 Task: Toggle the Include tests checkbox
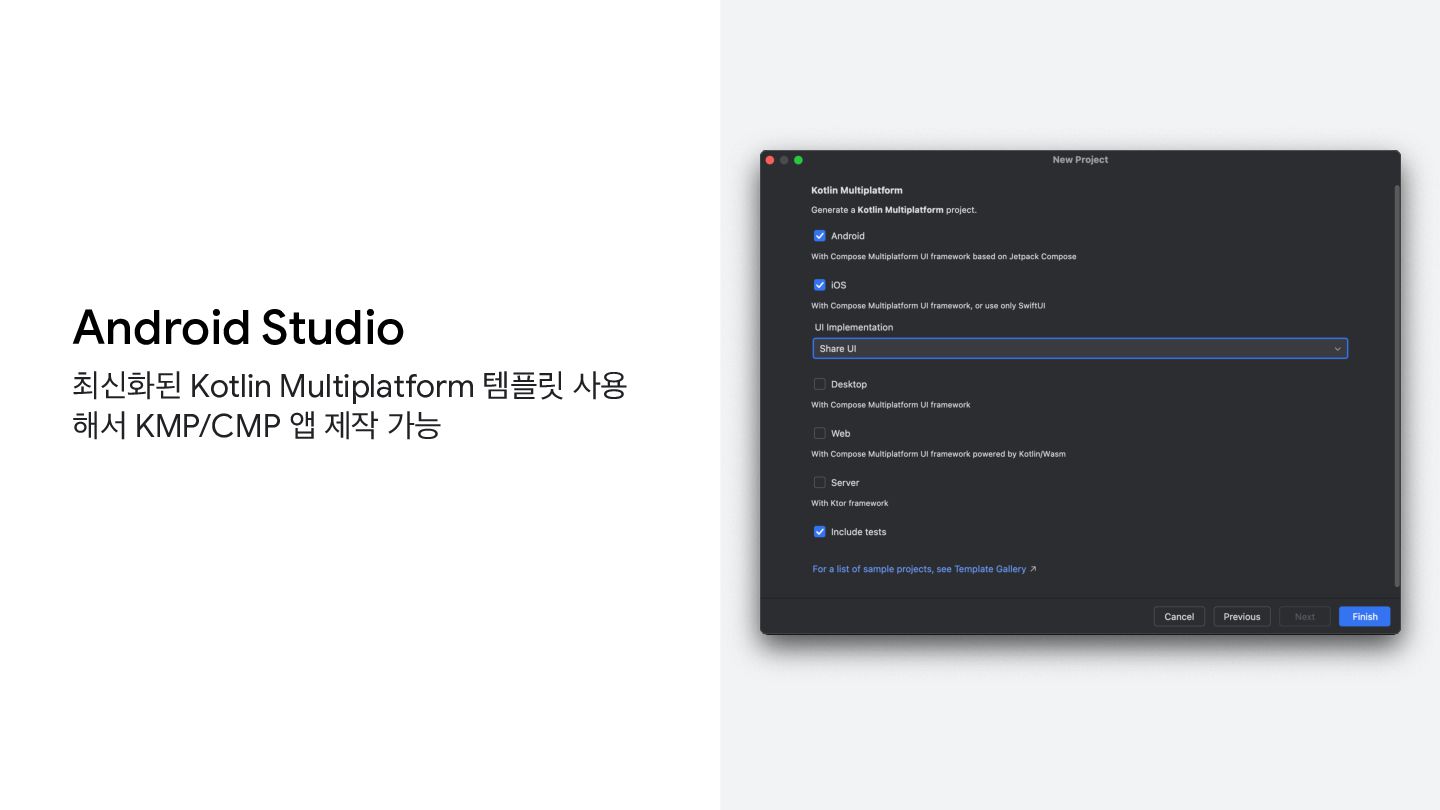click(820, 532)
